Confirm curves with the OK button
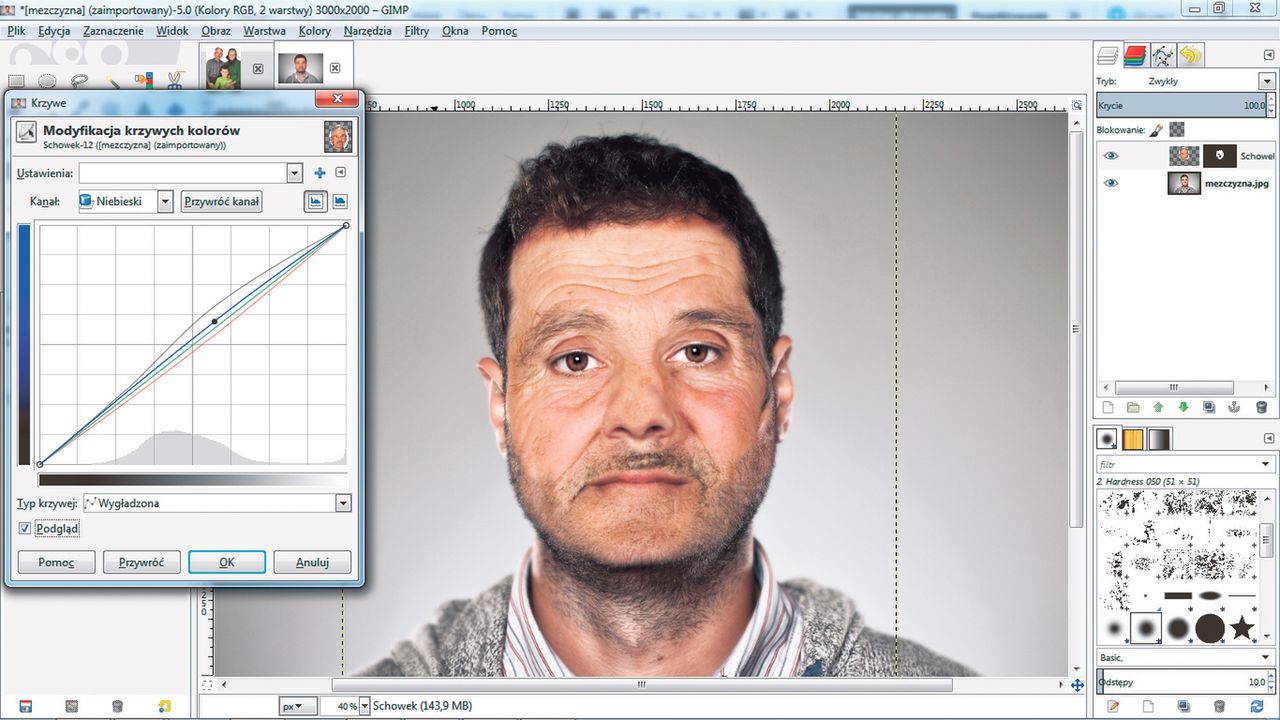Image resolution: width=1280 pixels, height=720 pixels. [x=227, y=562]
